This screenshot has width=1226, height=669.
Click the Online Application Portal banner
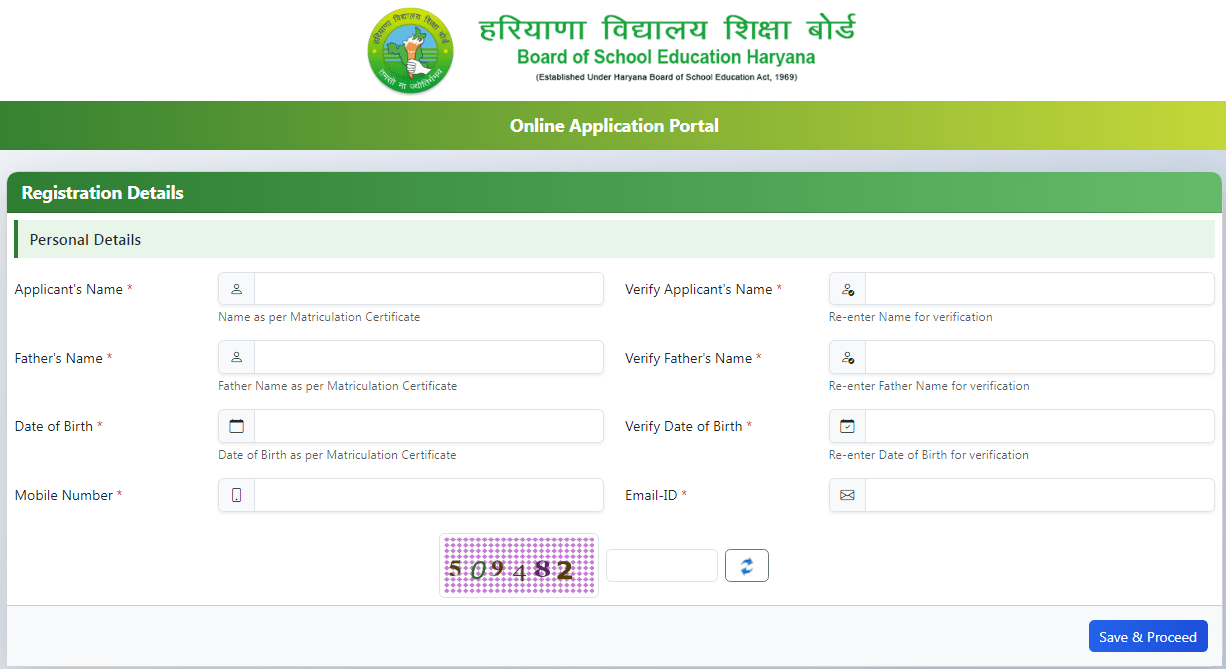tap(613, 125)
